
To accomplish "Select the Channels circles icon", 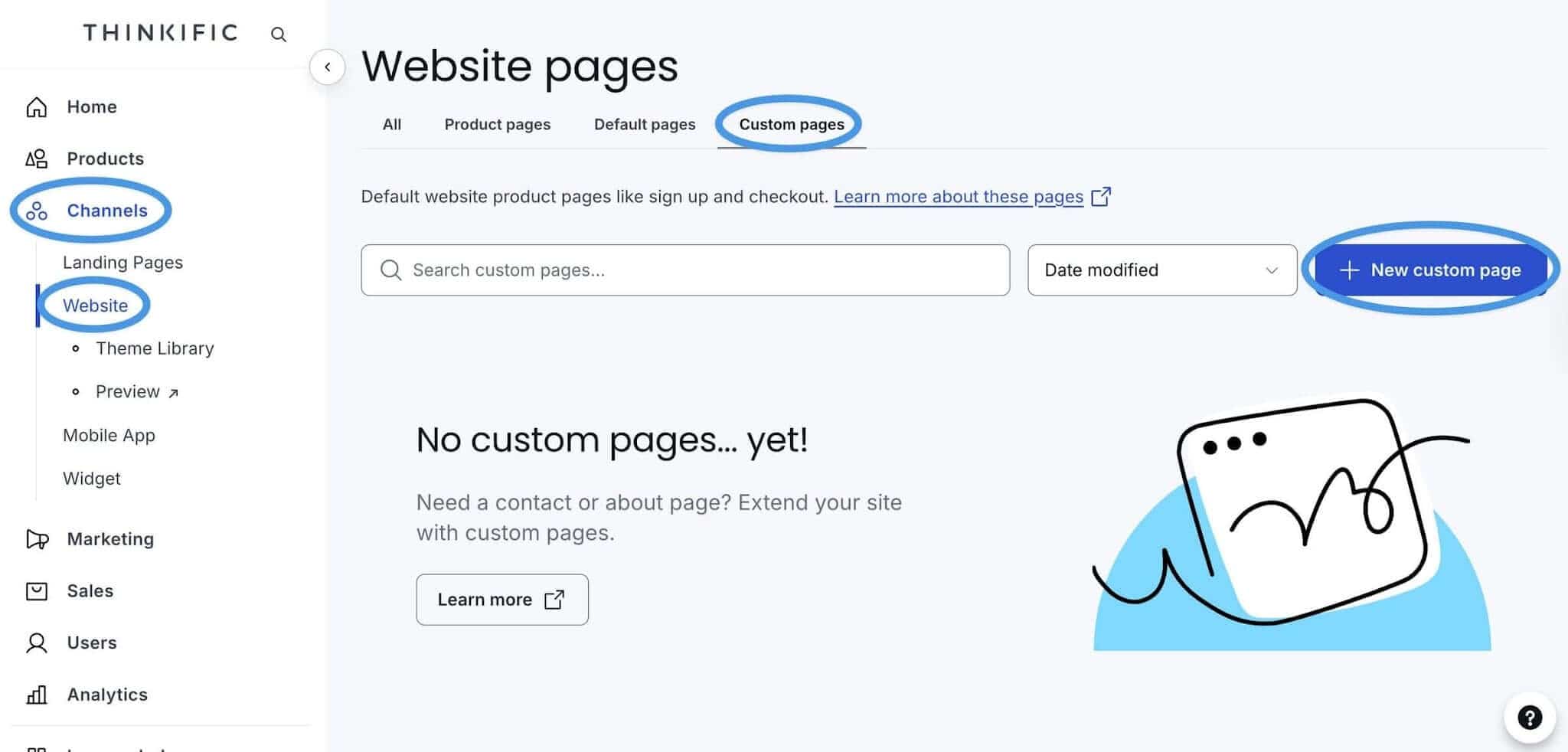I will coord(37,211).
